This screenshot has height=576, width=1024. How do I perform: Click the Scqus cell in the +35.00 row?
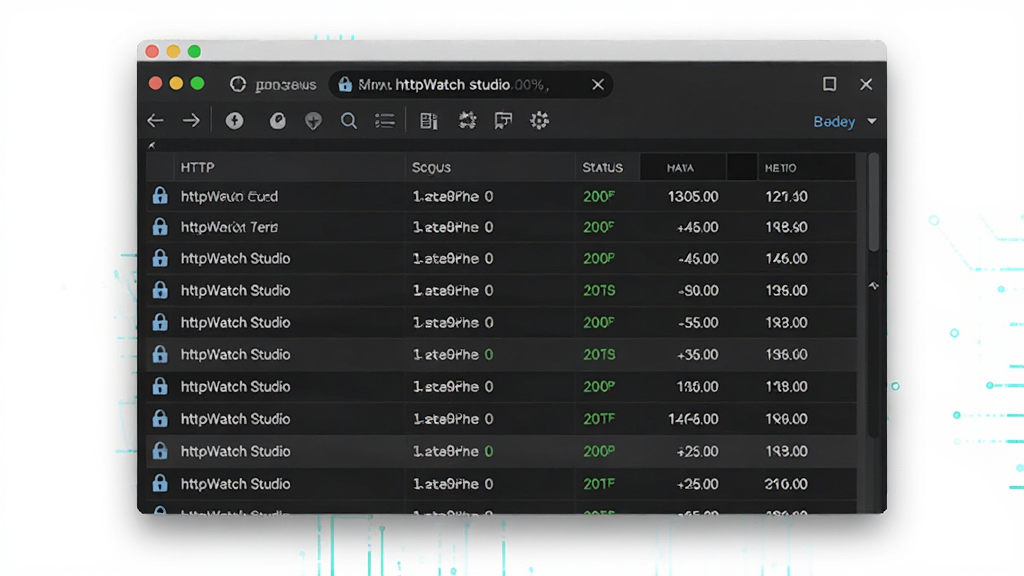[453, 355]
